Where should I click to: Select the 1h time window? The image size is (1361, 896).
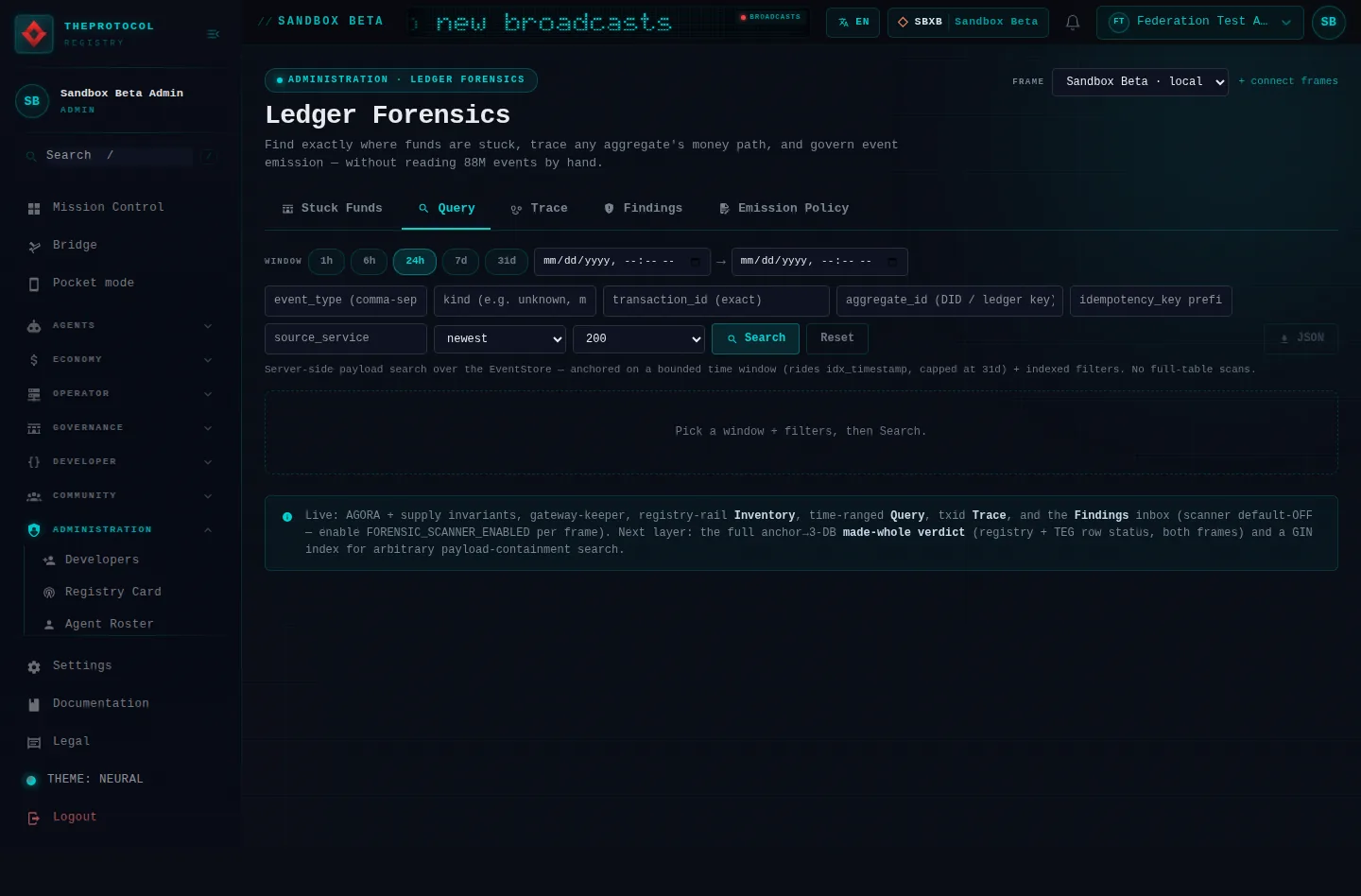326,261
